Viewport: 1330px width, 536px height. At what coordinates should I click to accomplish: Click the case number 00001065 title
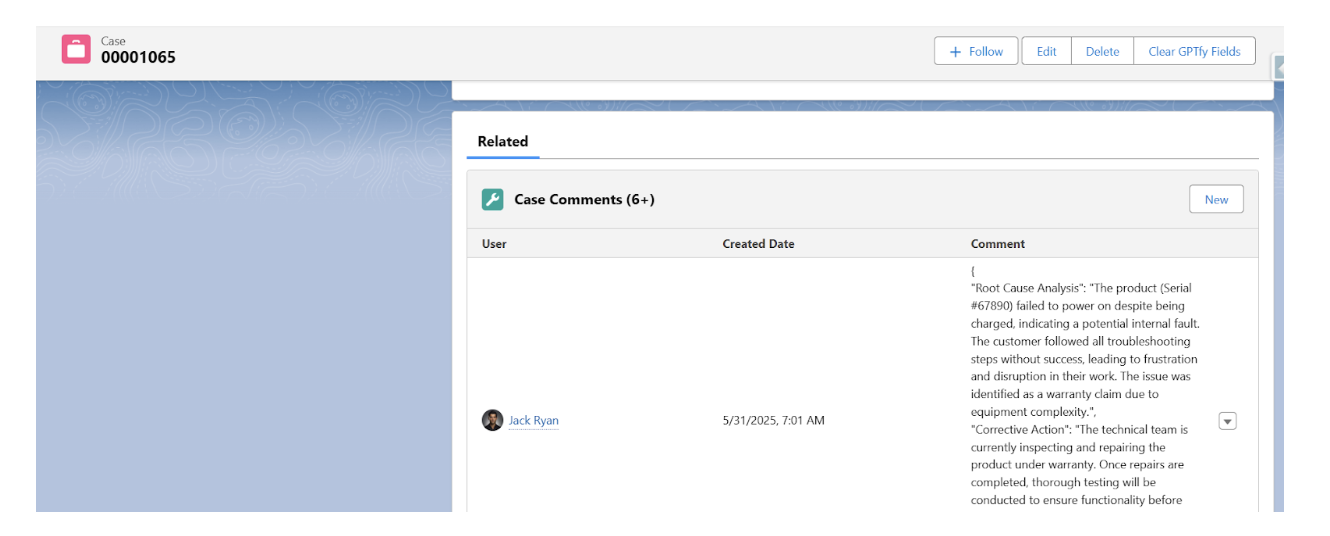(138, 57)
